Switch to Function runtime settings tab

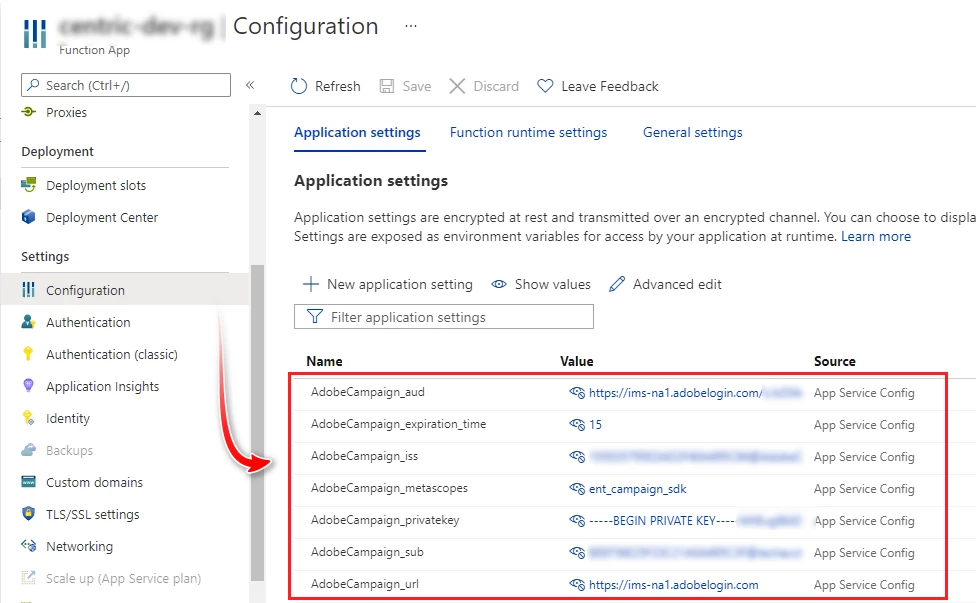pyautogui.click(x=528, y=133)
